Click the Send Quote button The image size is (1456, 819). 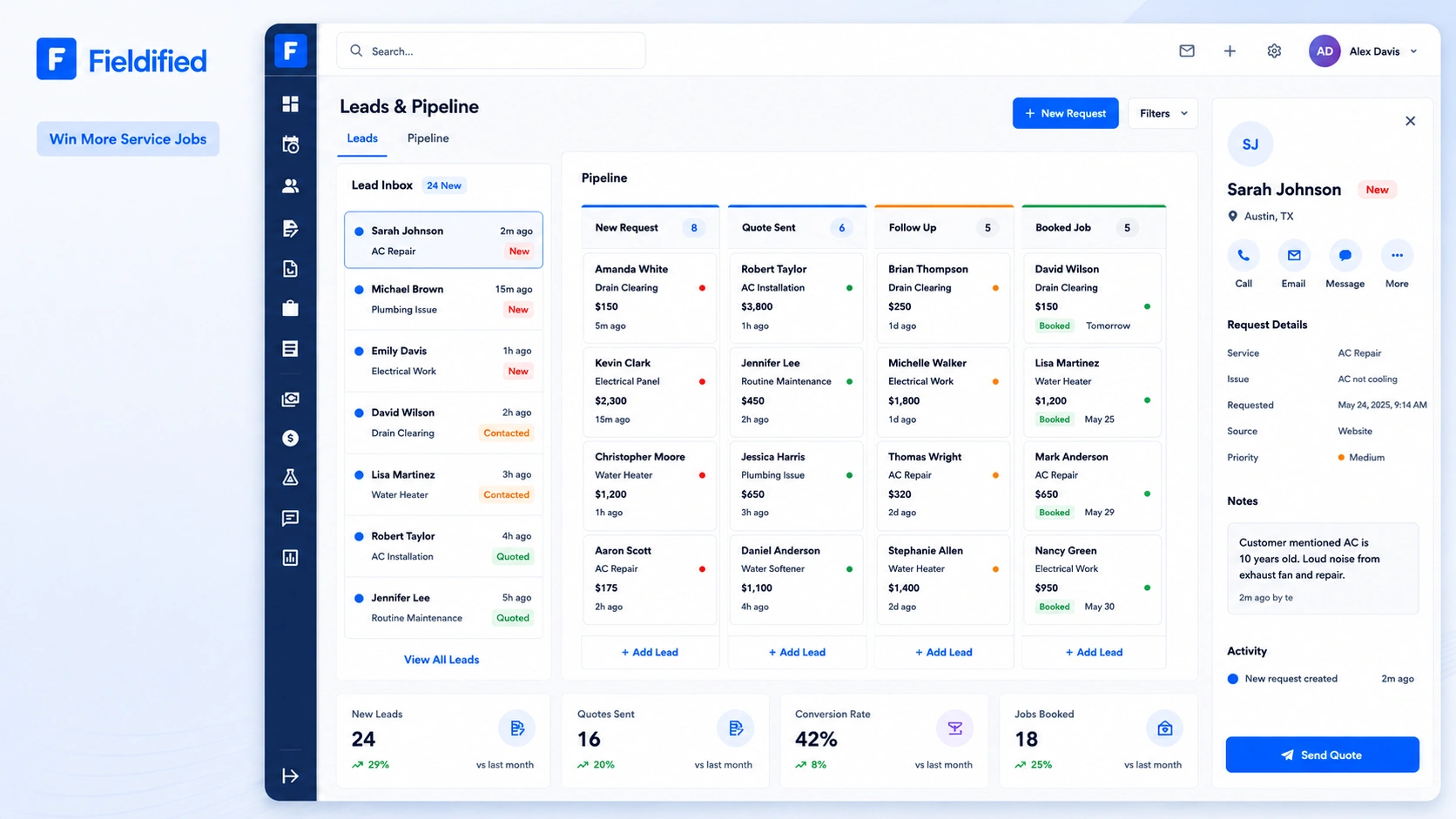pos(1322,755)
